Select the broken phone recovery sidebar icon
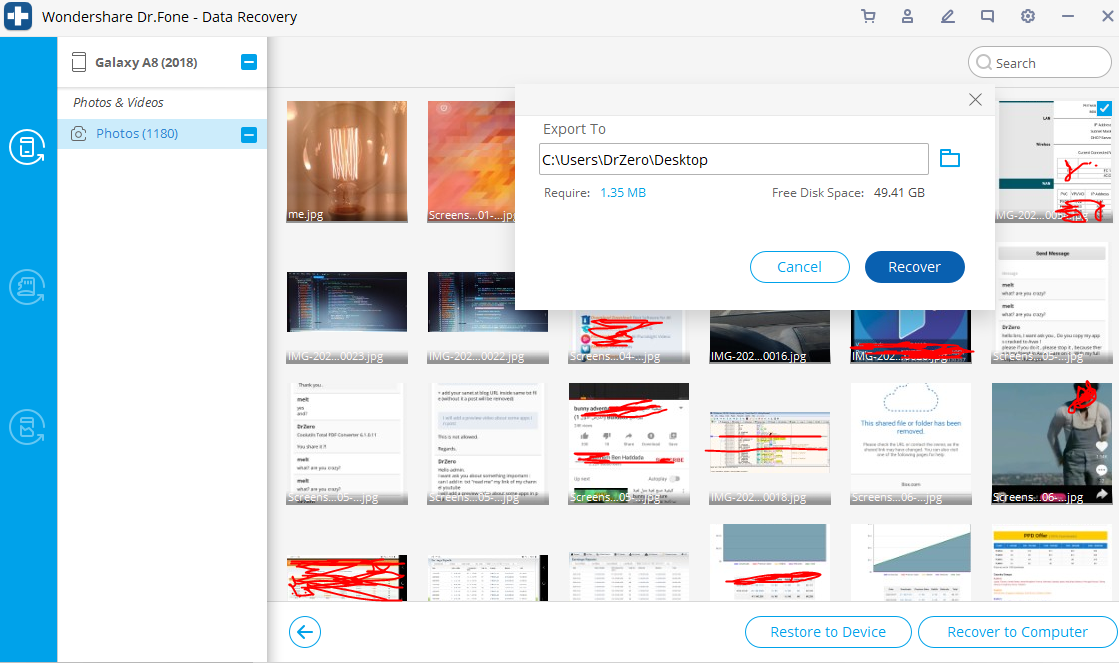Image resolution: width=1119 pixels, height=663 pixels. point(27,427)
